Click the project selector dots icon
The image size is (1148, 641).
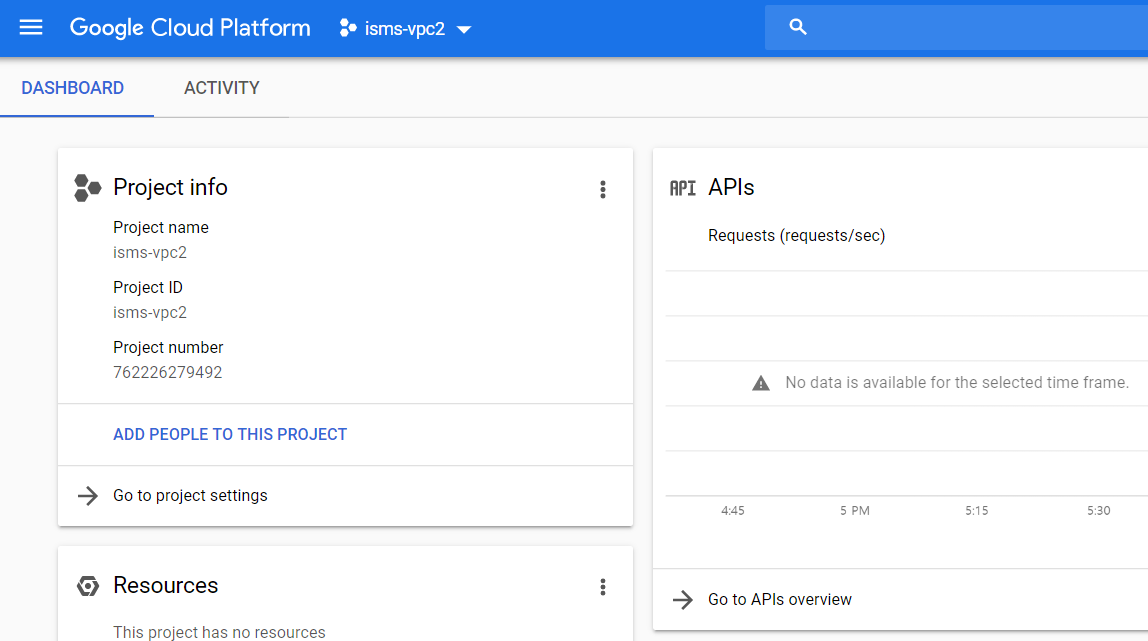tap(348, 28)
